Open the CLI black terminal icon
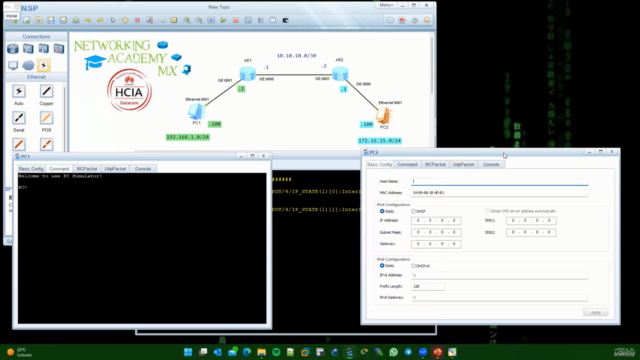The height and width of the screenshot is (360, 640). [x=285, y=20]
